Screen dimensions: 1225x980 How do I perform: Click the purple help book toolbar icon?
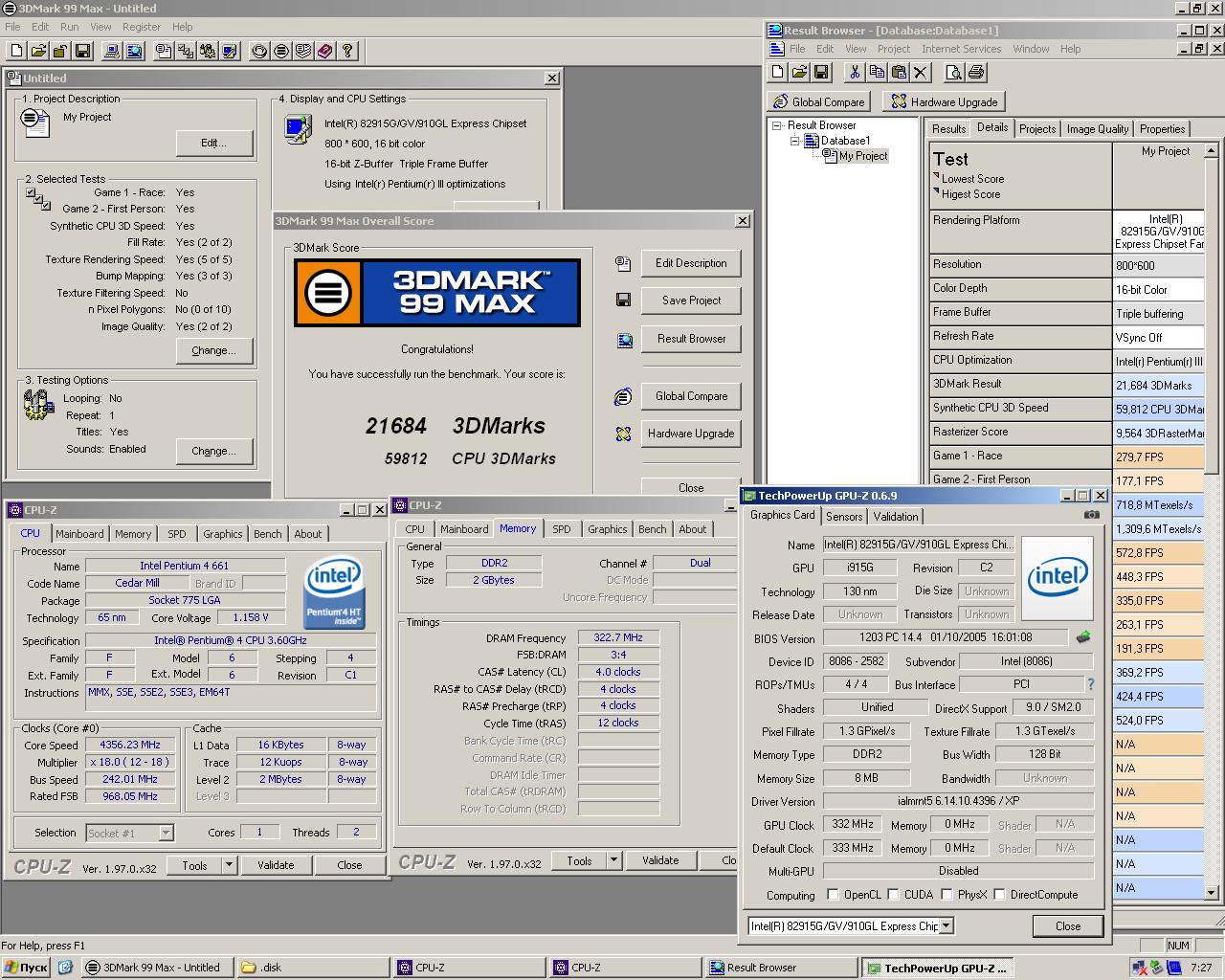pos(325,51)
